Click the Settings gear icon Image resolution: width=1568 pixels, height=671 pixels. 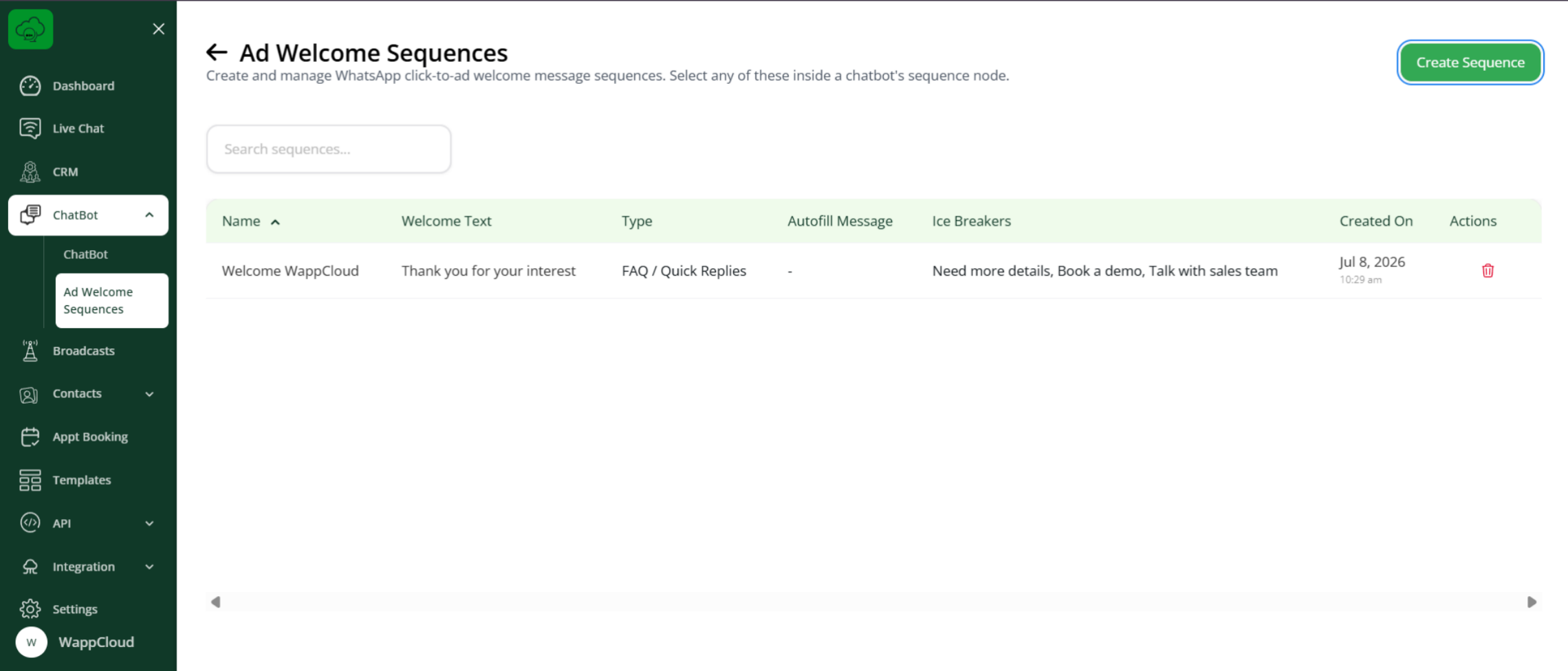click(x=30, y=609)
